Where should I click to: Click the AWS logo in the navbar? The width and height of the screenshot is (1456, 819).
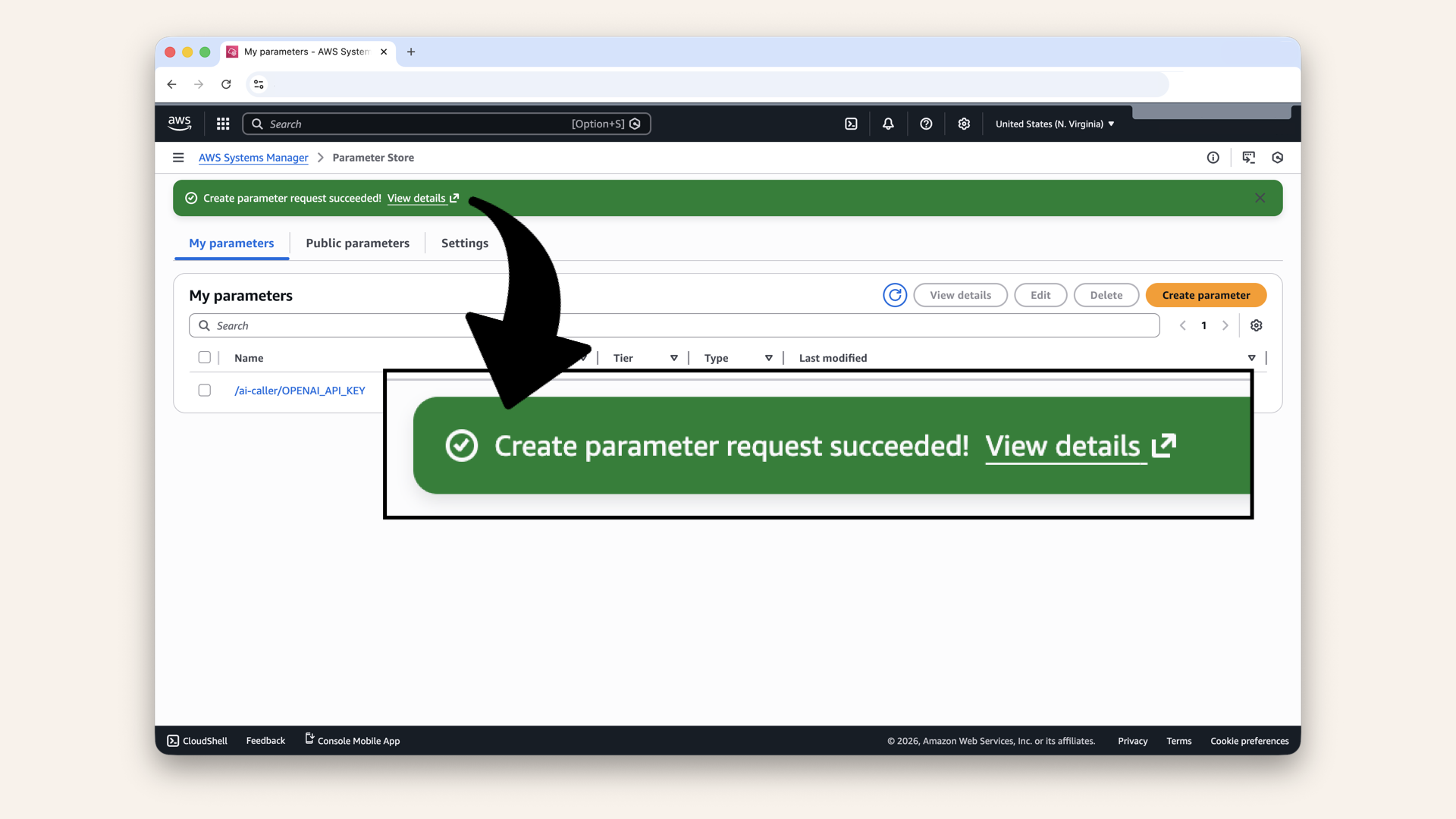tap(179, 123)
